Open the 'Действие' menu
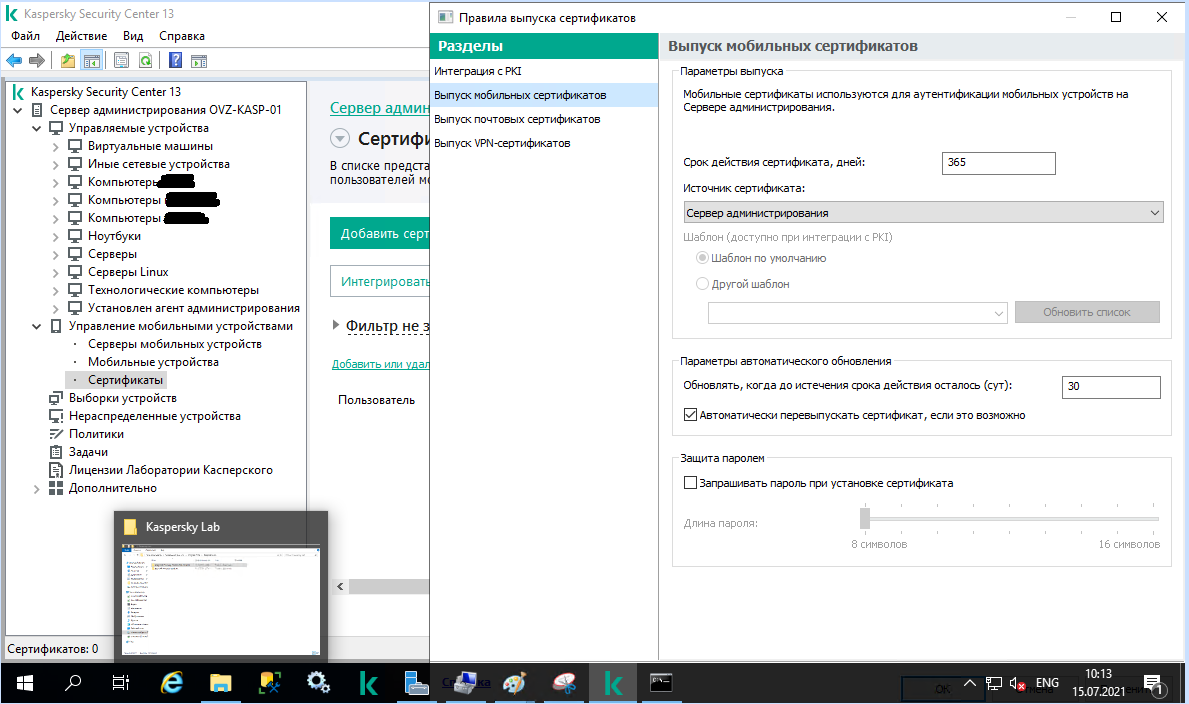Screen dimensions: 1189x704 coord(81,36)
